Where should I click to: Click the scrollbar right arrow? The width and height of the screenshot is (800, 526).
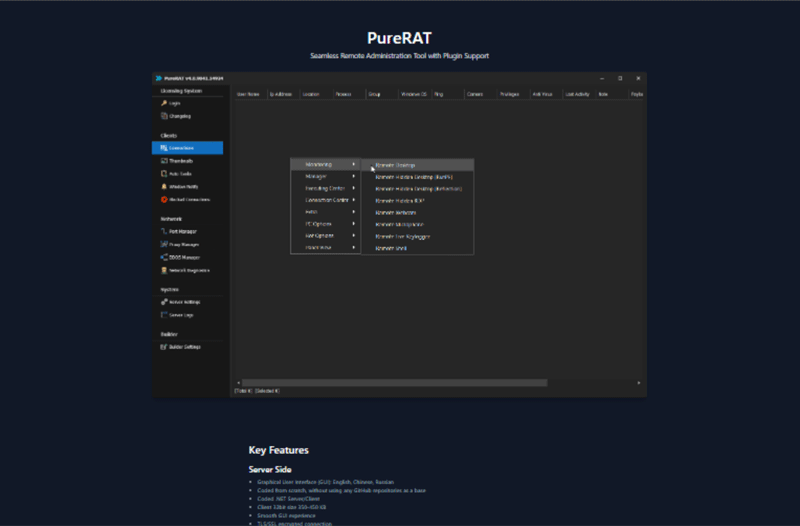coord(639,383)
